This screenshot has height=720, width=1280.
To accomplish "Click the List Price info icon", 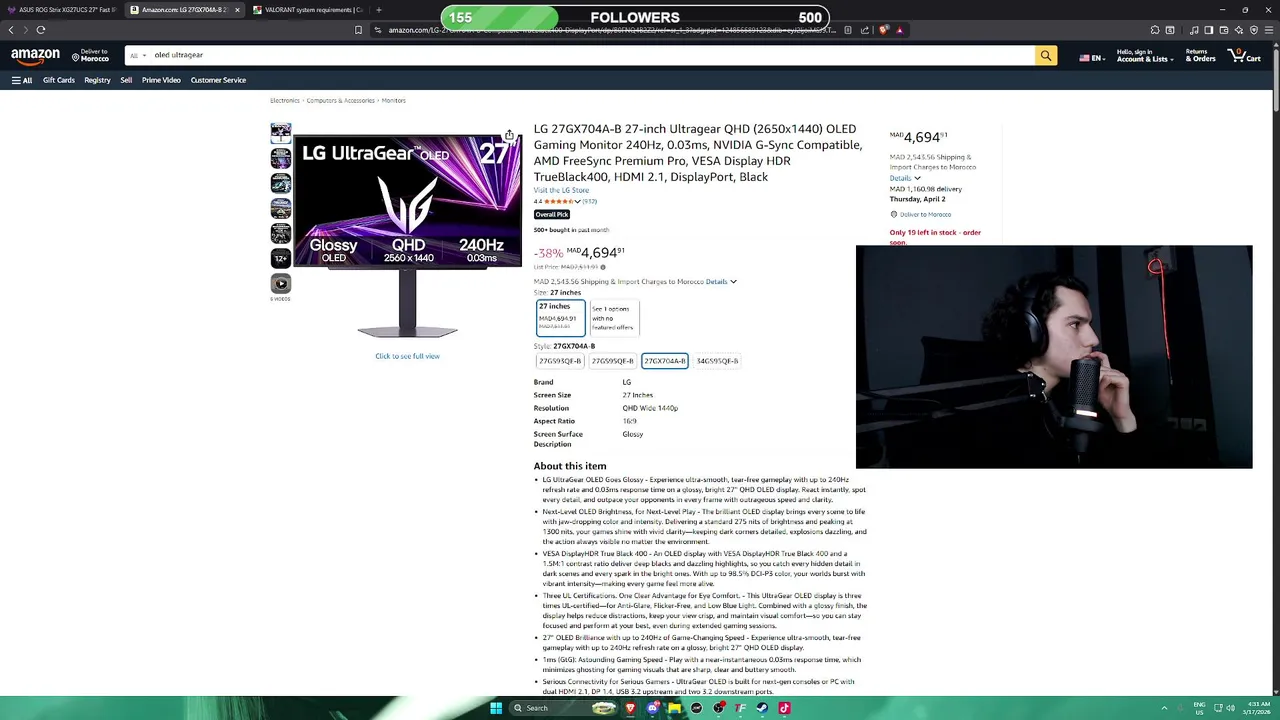I will click(x=603, y=267).
